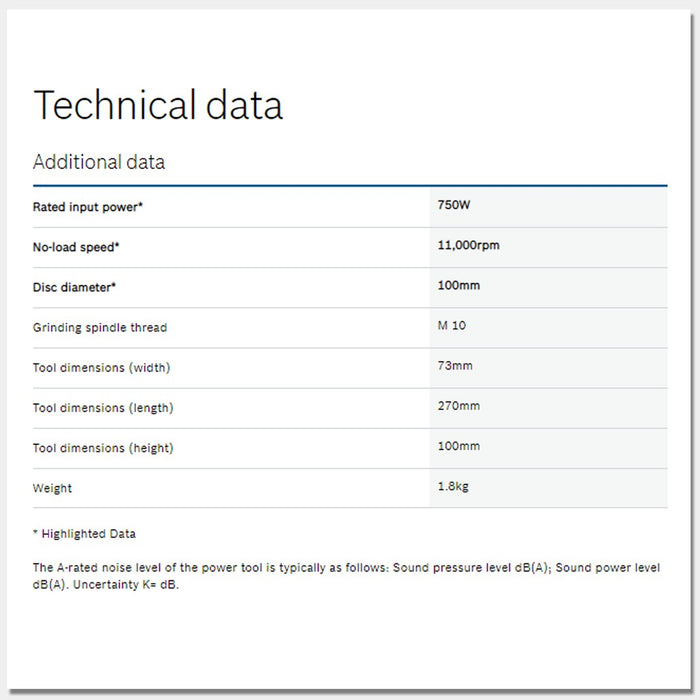The width and height of the screenshot is (700, 700).
Task: Click the Tool dimensions (length) label
Action: point(103,408)
